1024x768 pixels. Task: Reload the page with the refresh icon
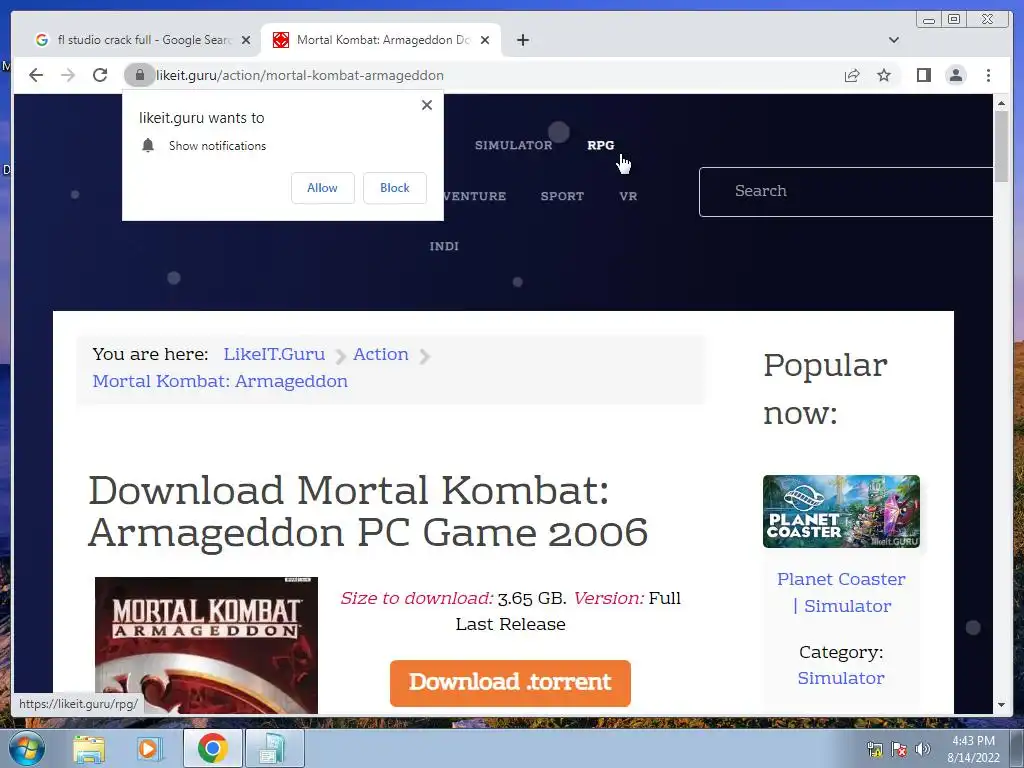(x=100, y=75)
